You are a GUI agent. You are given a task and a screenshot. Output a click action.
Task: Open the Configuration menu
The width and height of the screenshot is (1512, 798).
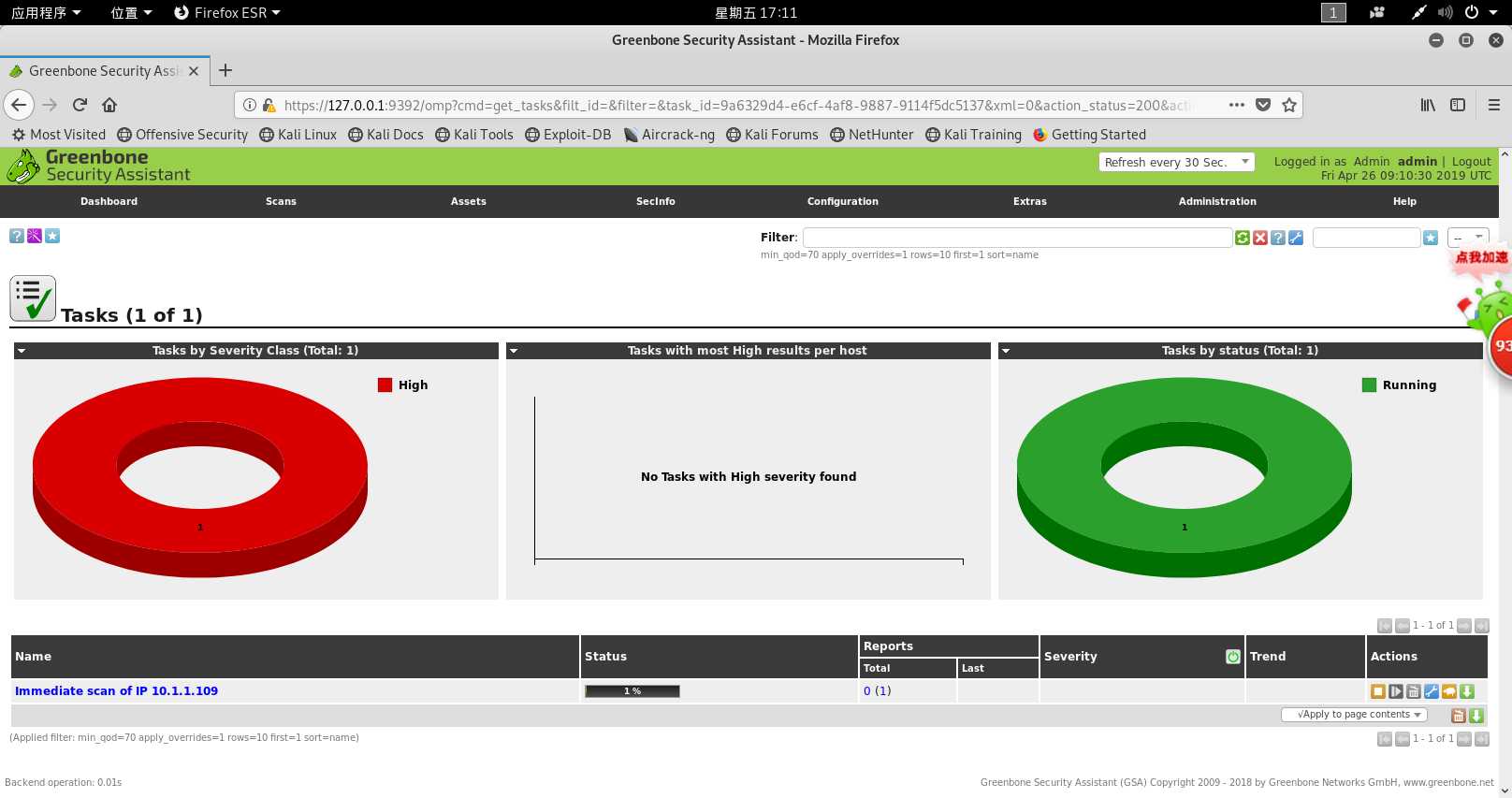click(x=842, y=201)
